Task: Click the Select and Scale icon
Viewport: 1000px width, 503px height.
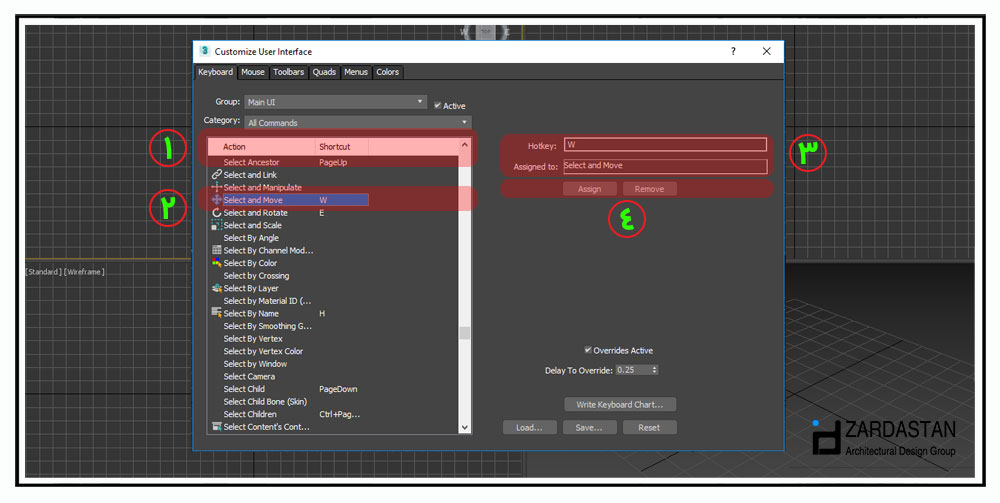Action: point(217,226)
